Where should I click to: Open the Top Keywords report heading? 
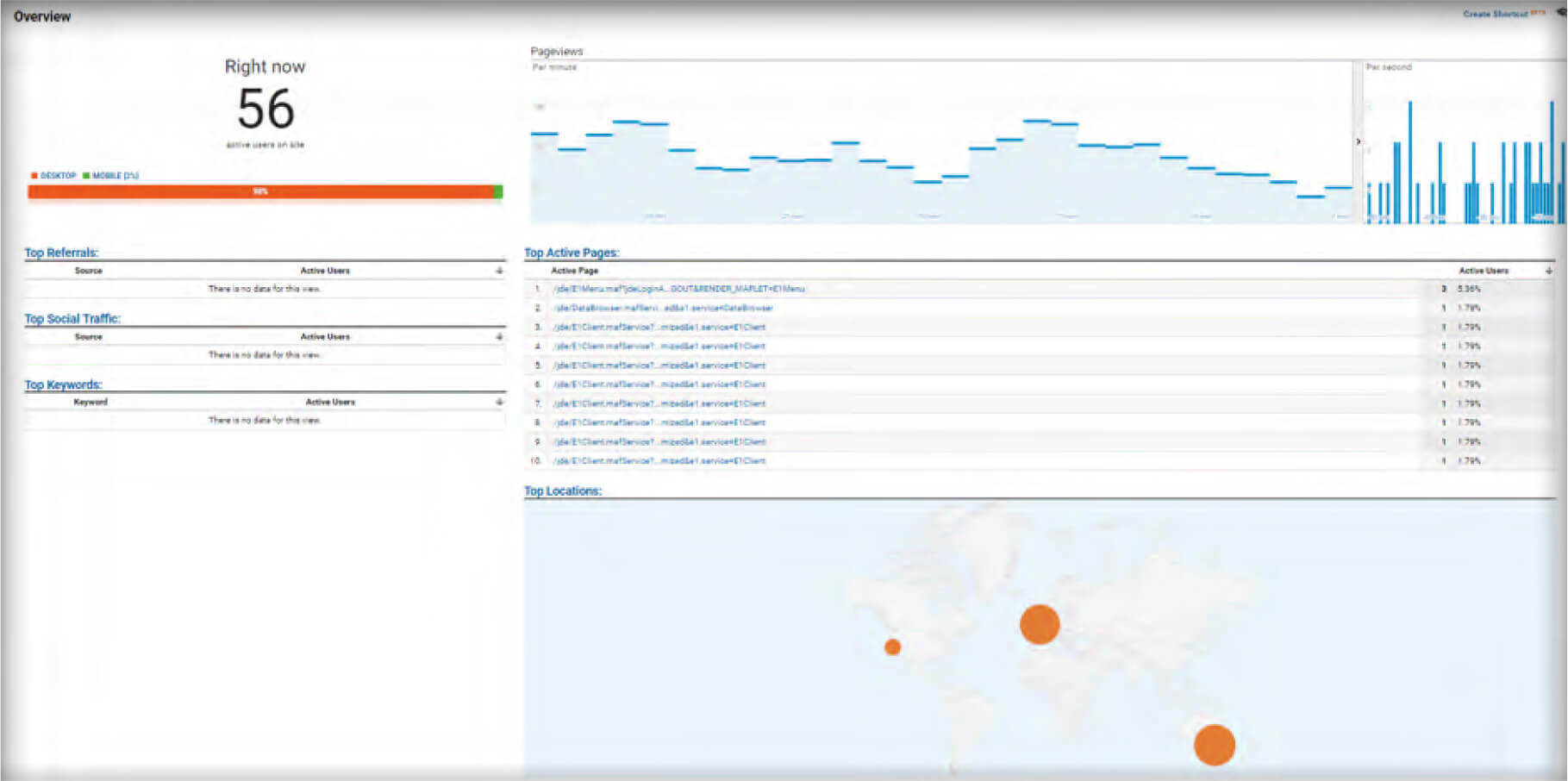[x=63, y=384]
